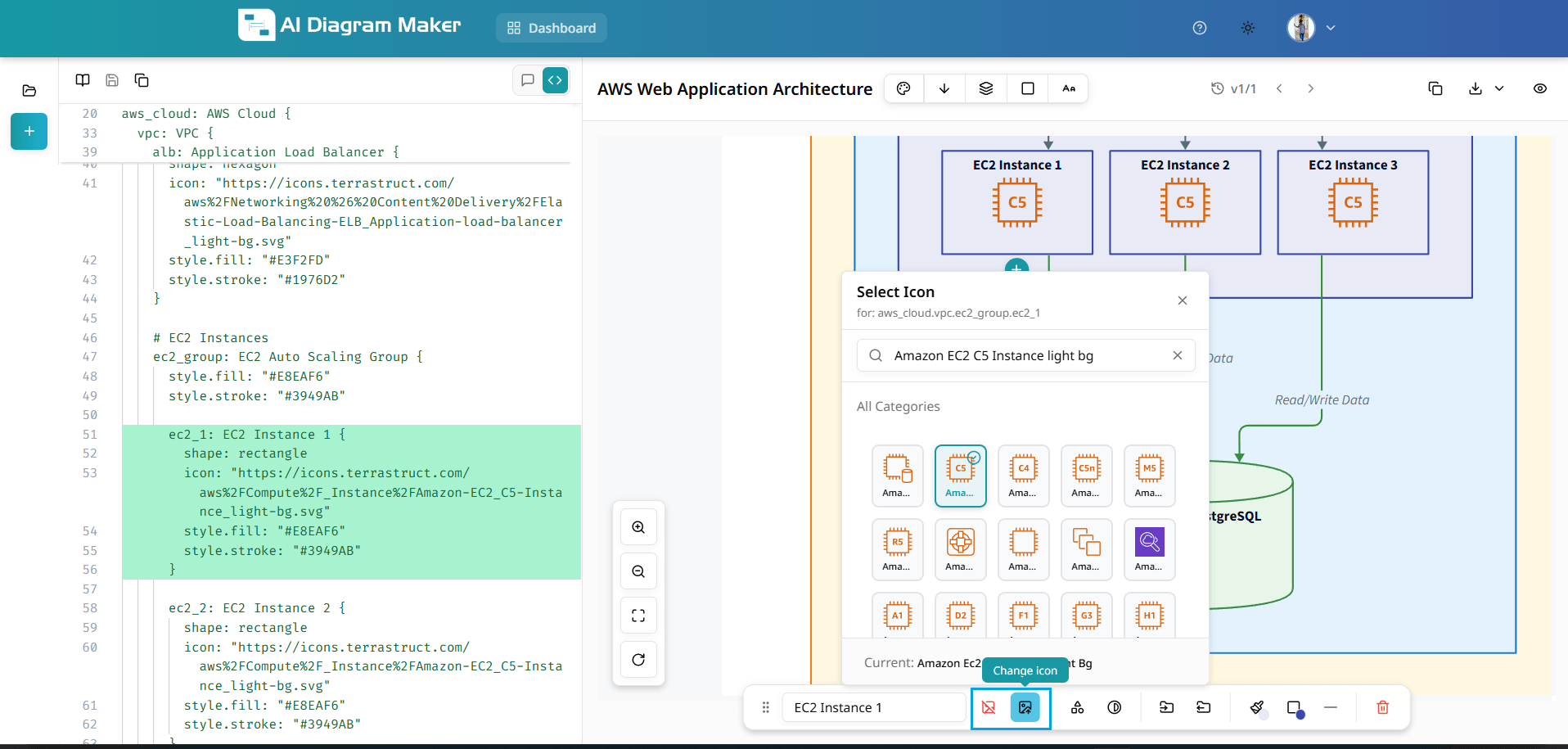Image resolution: width=1568 pixels, height=749 pixels.
Task: Toggle light/dark theme sun icon
Action: pos(1247,28)
